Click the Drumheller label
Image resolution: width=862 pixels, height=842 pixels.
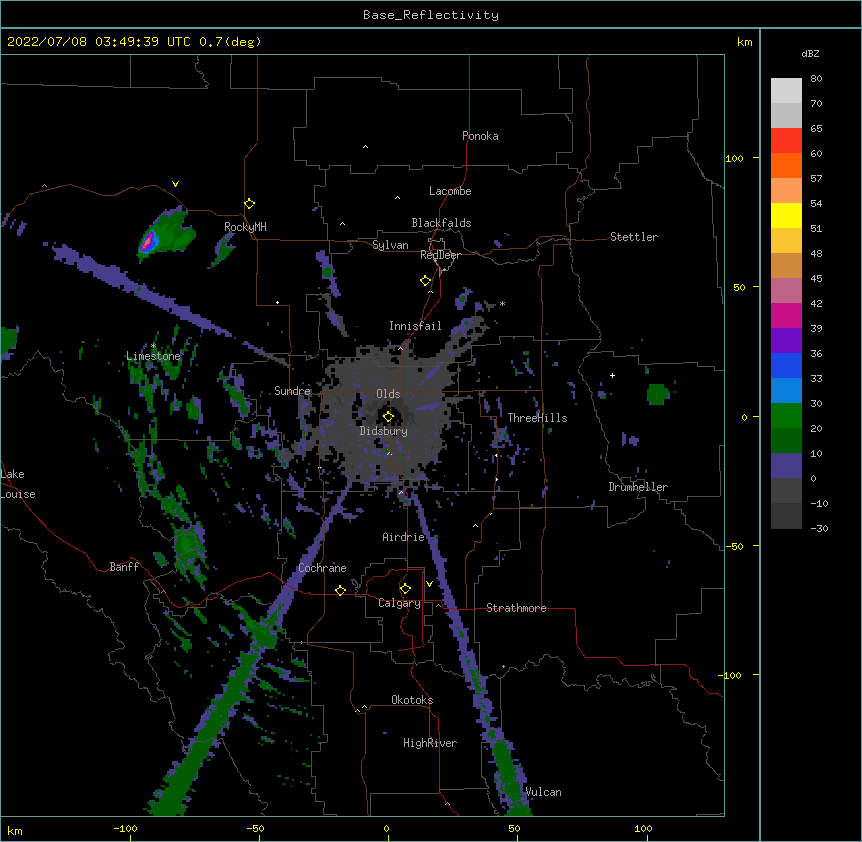pyautogui.click(x=638, y=487)
